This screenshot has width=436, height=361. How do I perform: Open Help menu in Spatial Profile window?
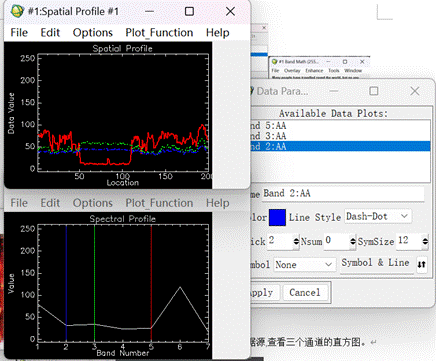point(217,33)
